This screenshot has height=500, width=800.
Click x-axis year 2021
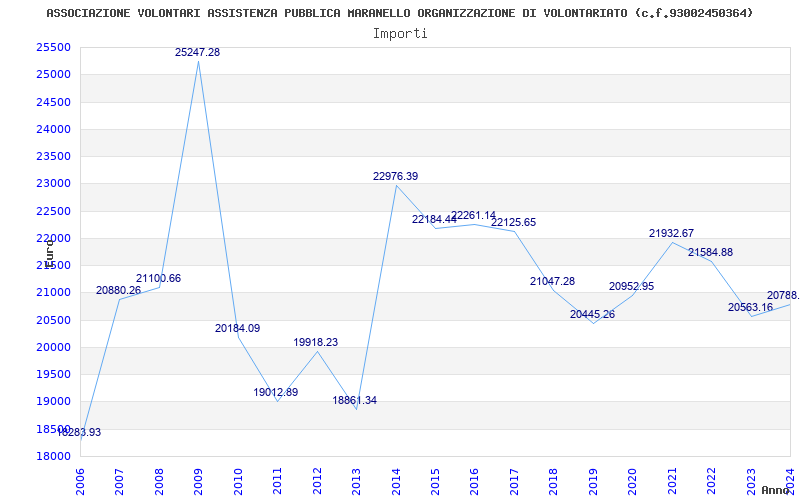672,481
